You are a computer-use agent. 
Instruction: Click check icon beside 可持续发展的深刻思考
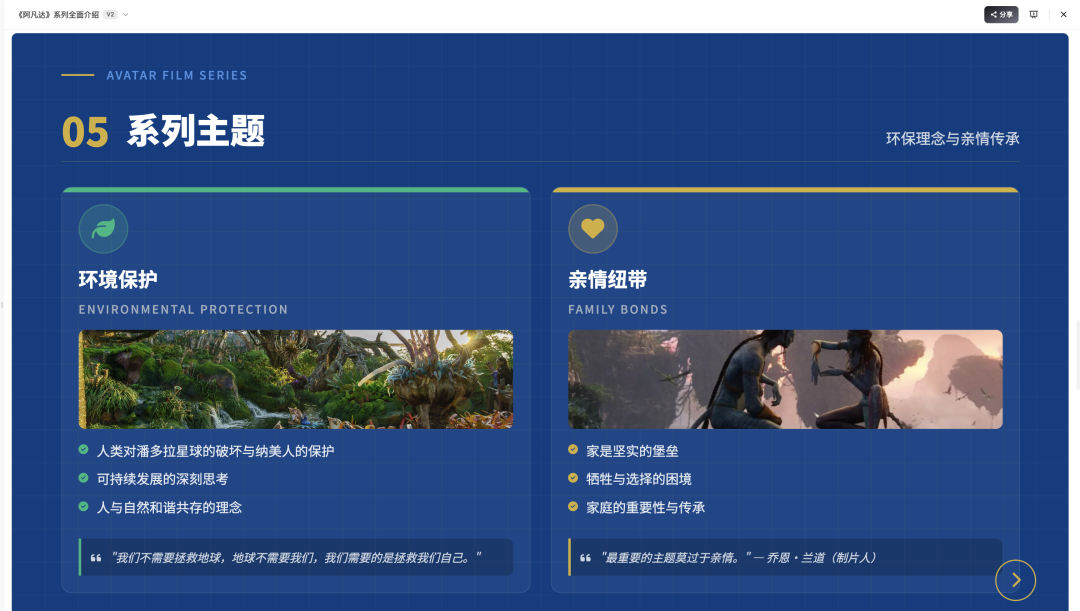click(83, 478)
